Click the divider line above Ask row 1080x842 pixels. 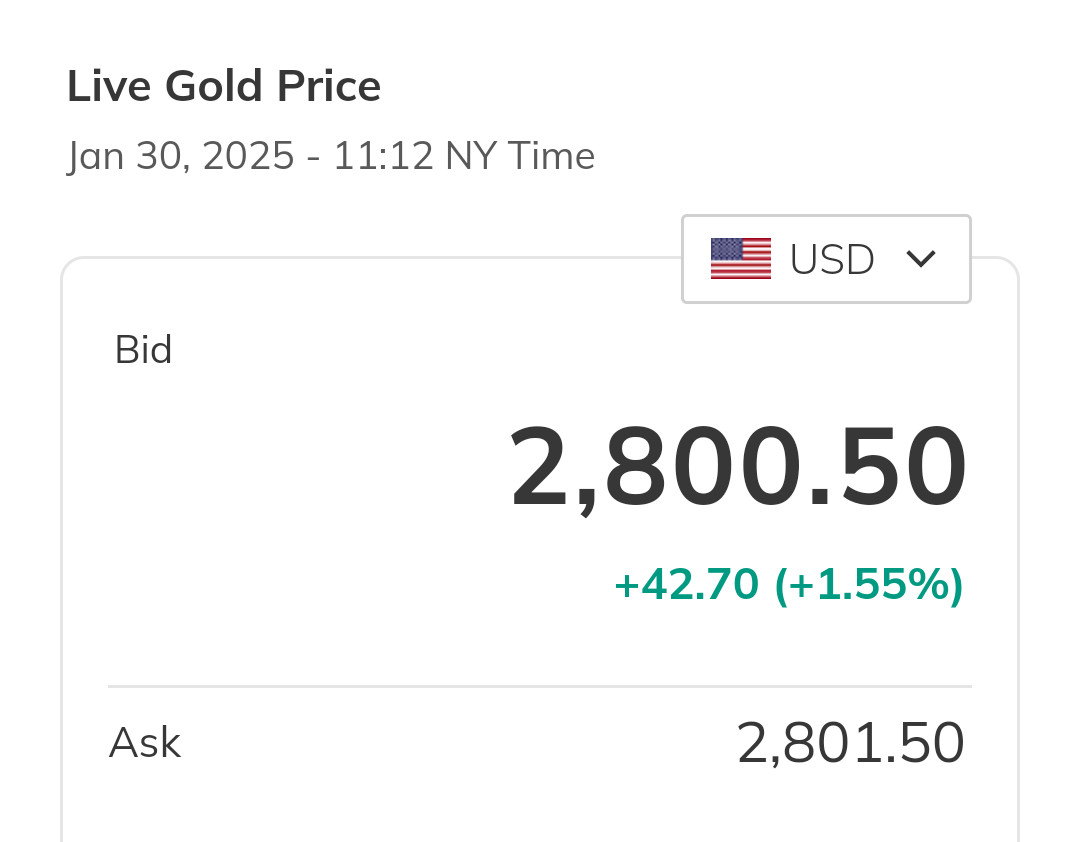point(540,687)
